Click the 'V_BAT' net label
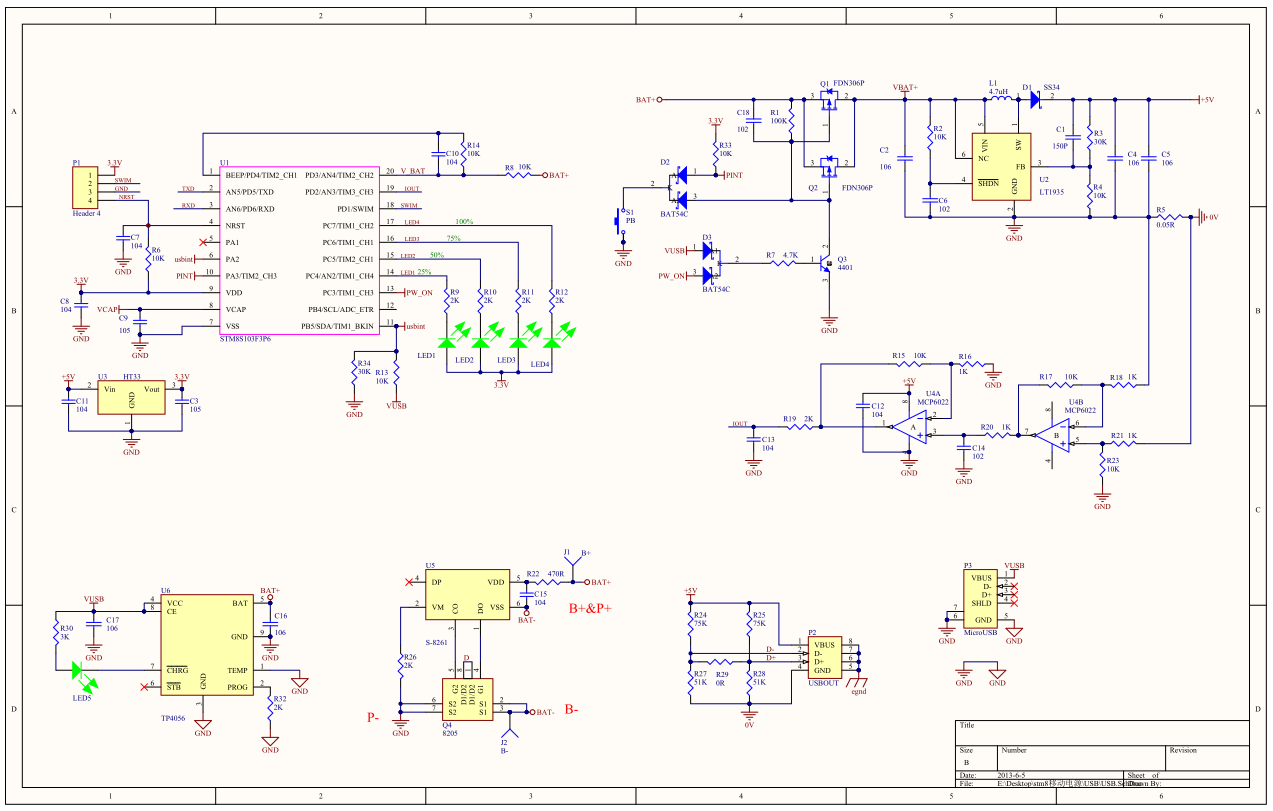1273x811 pixels. click(x=413, y=172)
